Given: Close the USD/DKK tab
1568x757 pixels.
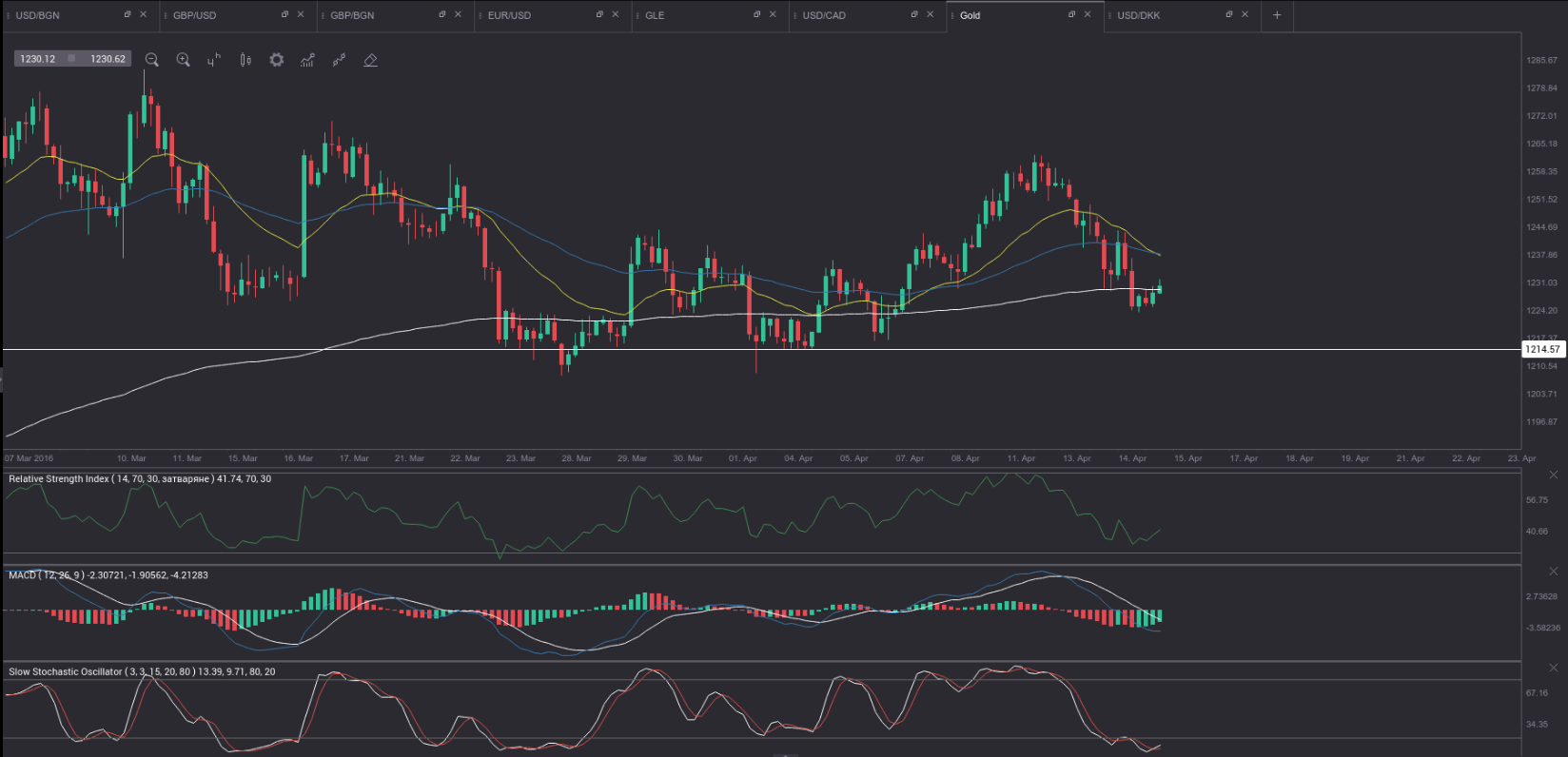Looking at the screenshot, I should pyautogui.click(x=1245, y=14).
